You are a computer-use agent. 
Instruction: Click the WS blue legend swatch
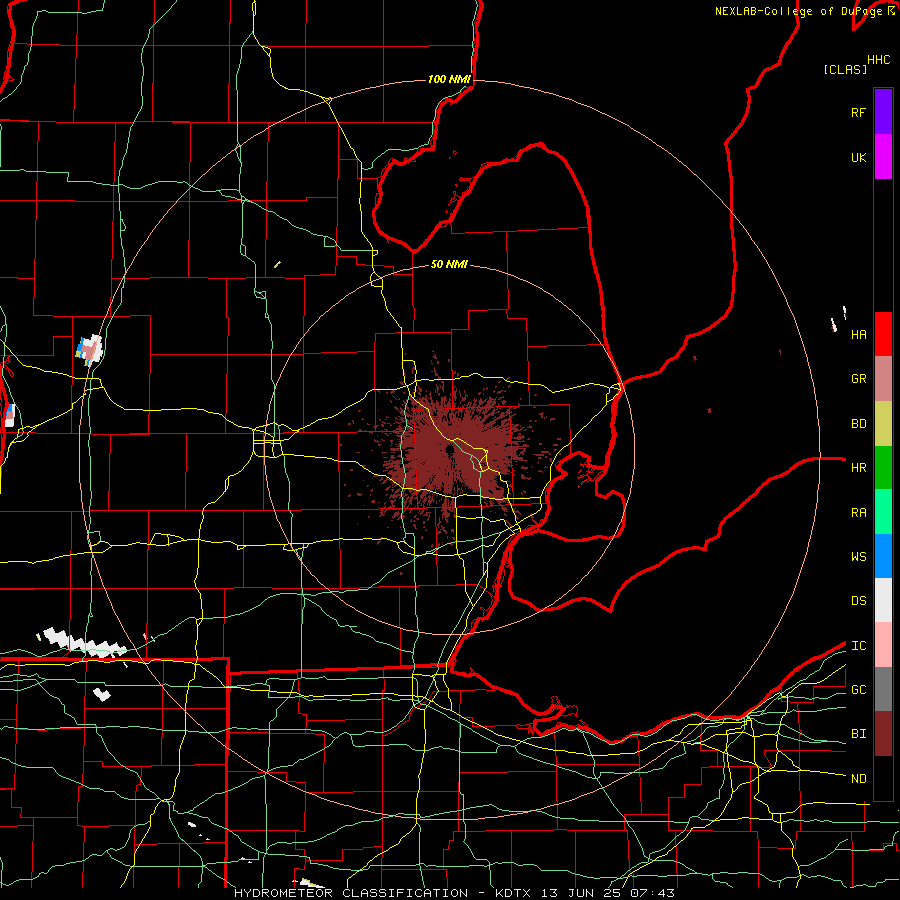point(883,556)
